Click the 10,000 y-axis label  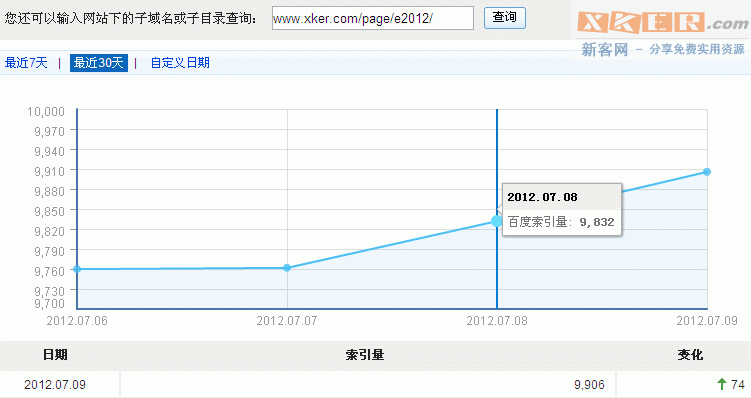(x=46, y=112)
